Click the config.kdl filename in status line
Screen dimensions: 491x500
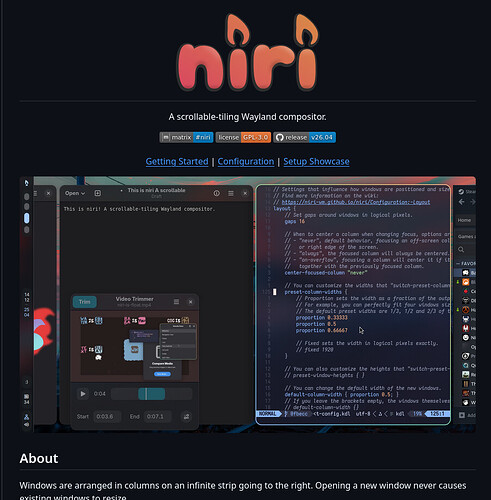(x=331, y=414)
